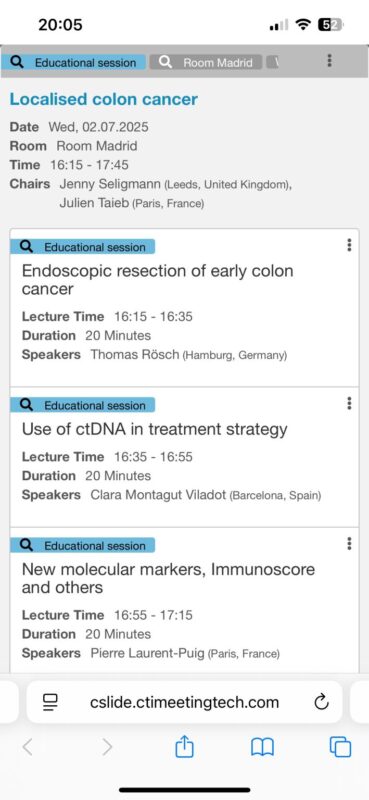Select the Room Madrid filter tab

coord(206,62)
